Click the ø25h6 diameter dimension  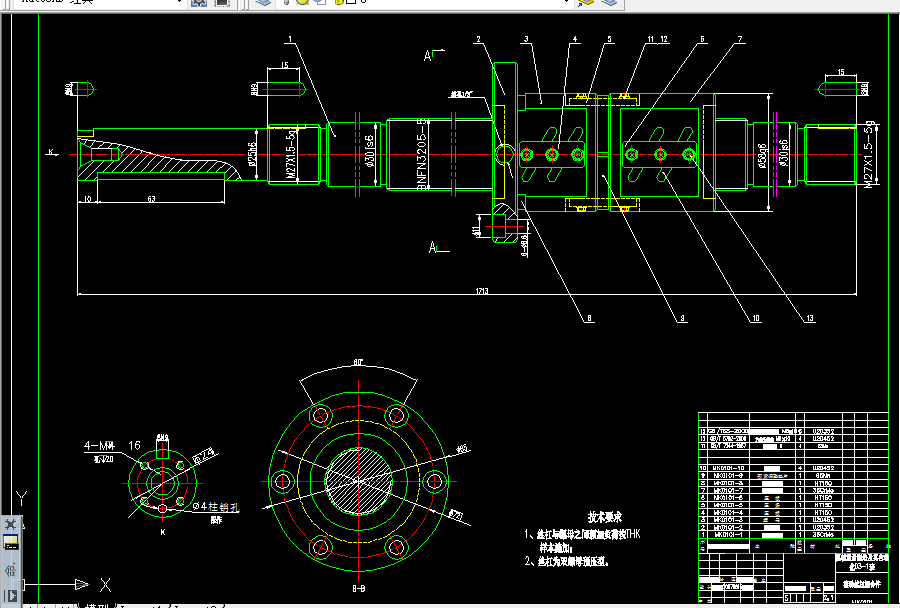[252, 154]
